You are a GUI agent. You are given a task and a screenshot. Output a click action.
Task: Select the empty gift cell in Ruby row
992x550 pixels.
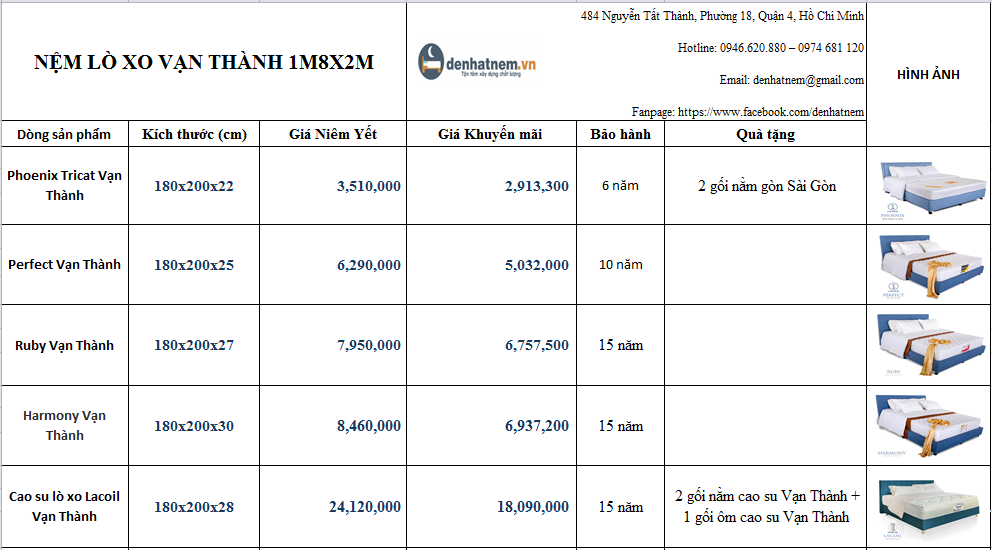(766, 345)
